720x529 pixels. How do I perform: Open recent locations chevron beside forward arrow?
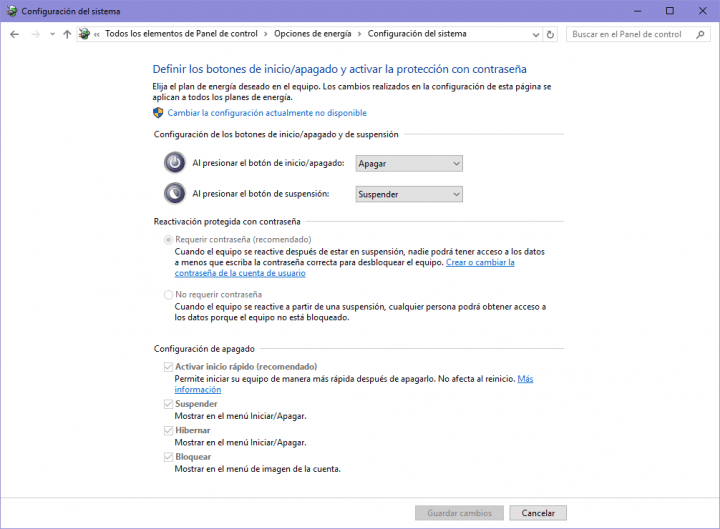click(52, 34)
